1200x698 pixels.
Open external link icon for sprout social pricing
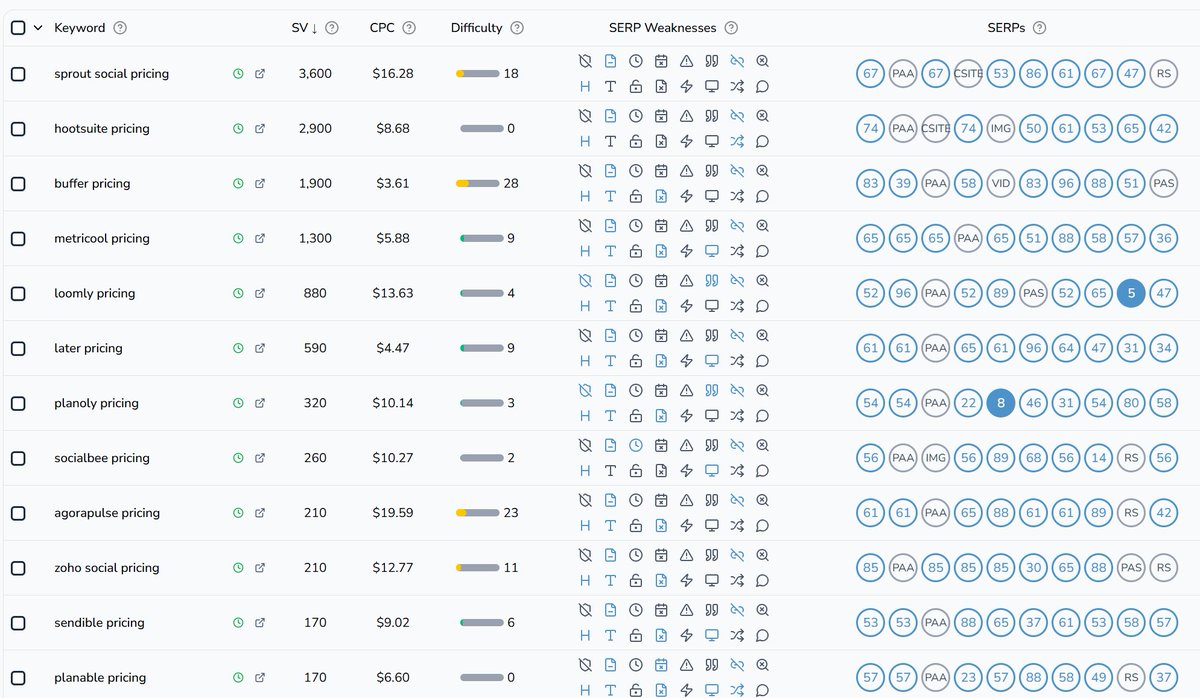click(260, 74)
